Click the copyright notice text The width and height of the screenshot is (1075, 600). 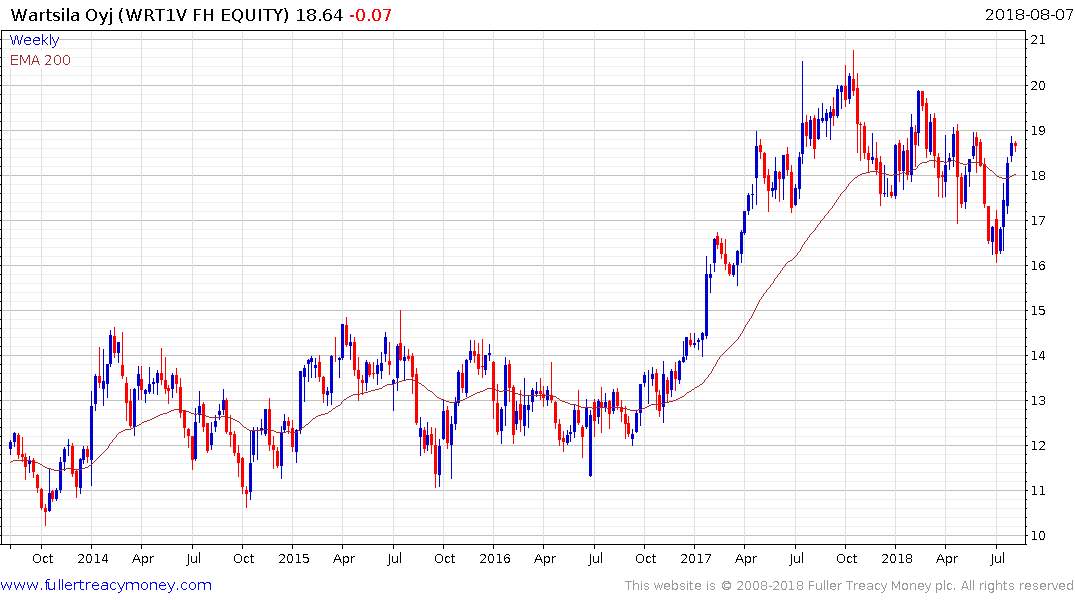tap(849, 586)
